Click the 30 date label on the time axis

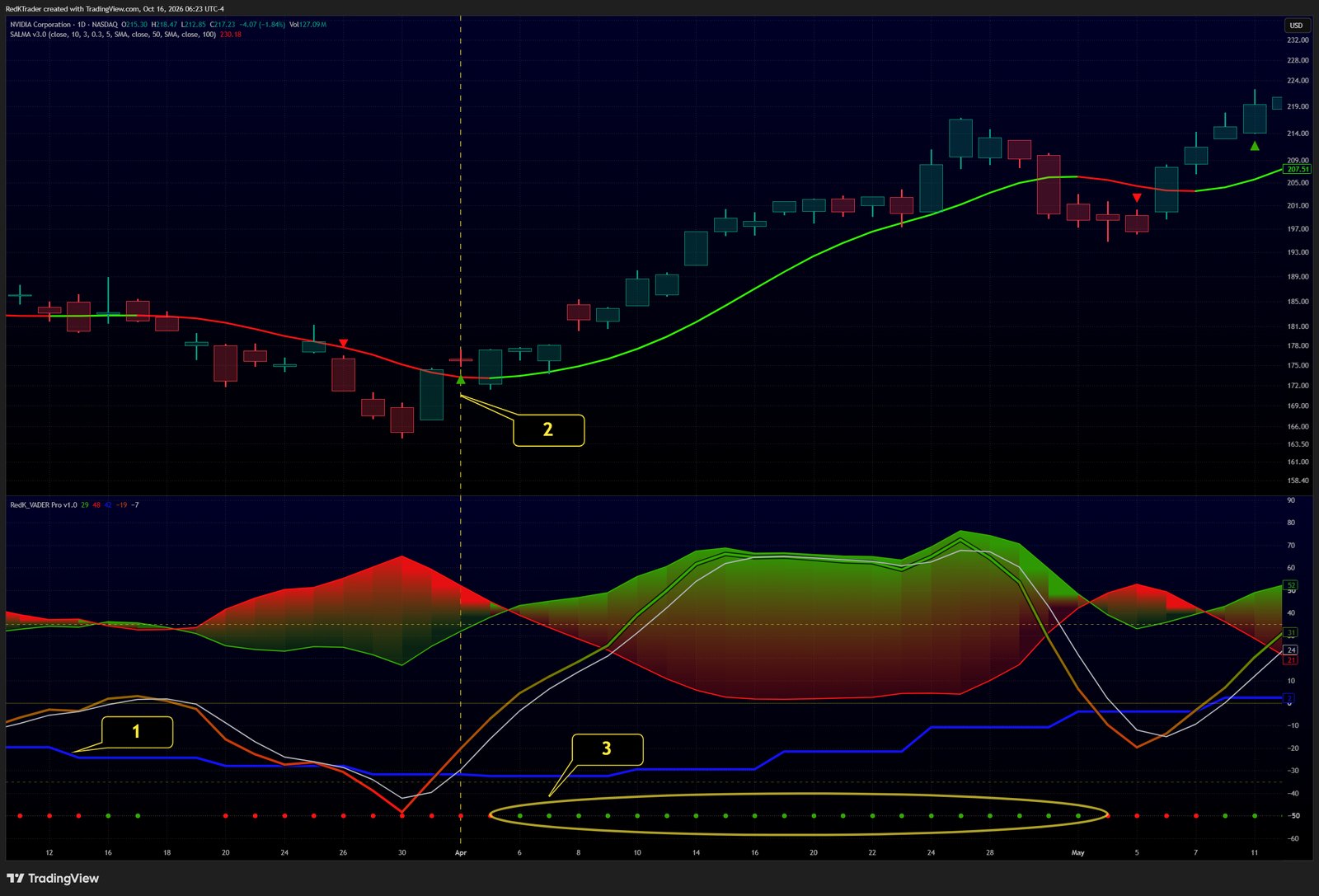[x=401, y=853]
